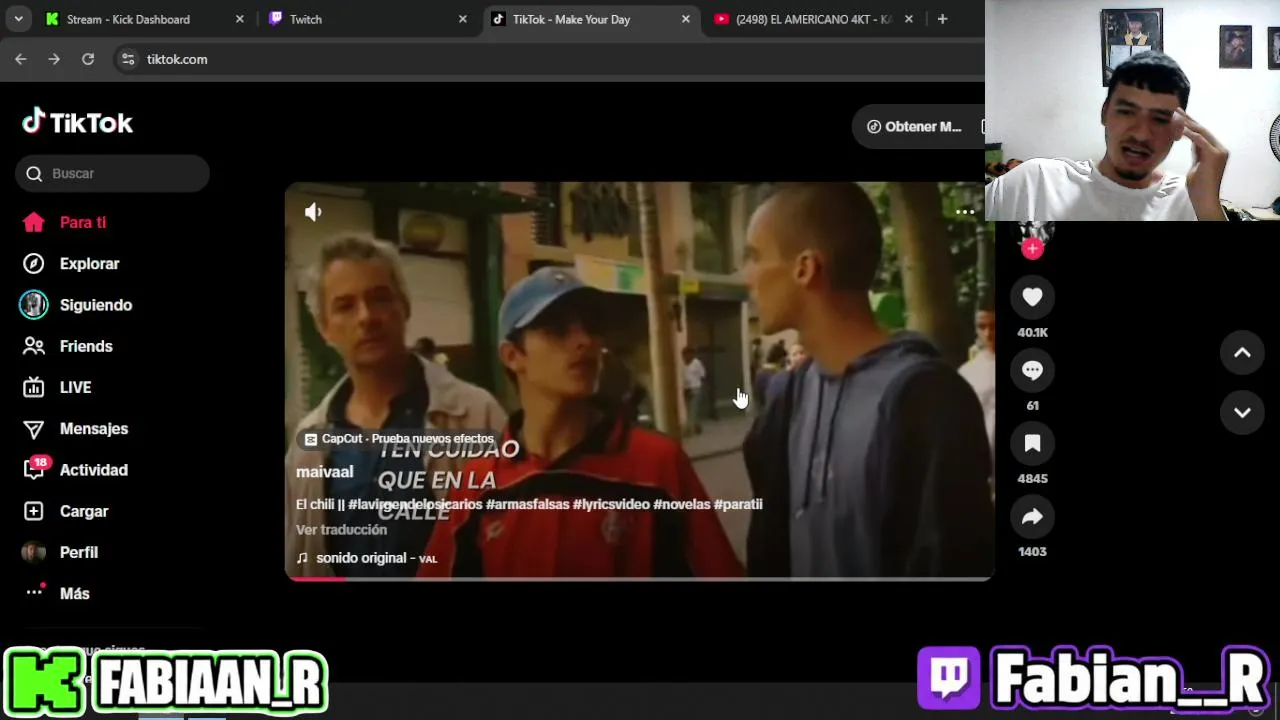Close the YouTube tab
The width and height of the screenshot is (1280, 720).
908,19
